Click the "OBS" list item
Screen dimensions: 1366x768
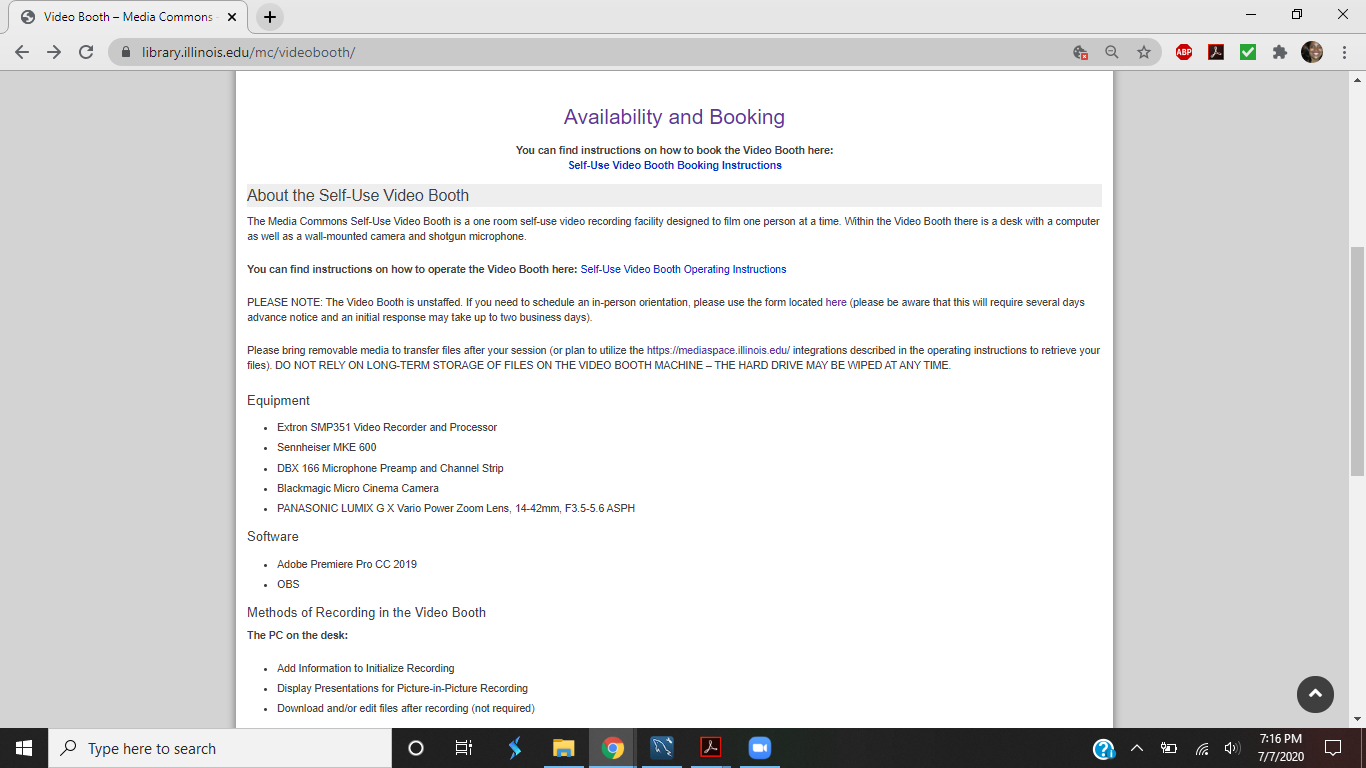(x=288, y=584)
